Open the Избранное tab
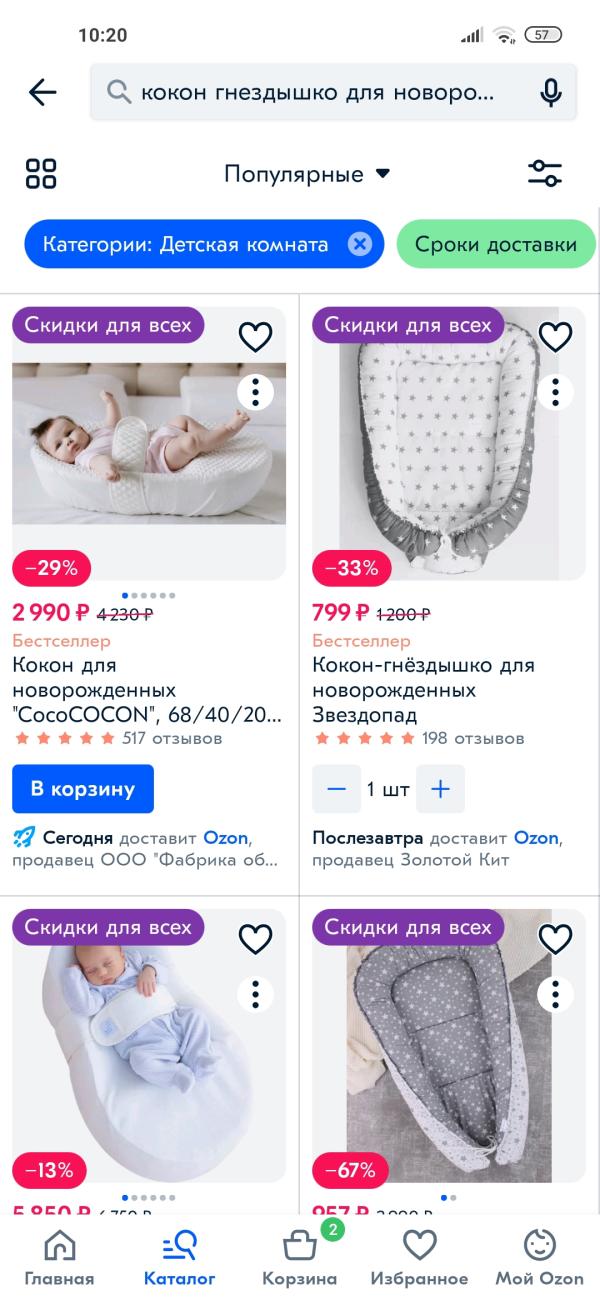600x1299 pixels. pos(419,1258)
